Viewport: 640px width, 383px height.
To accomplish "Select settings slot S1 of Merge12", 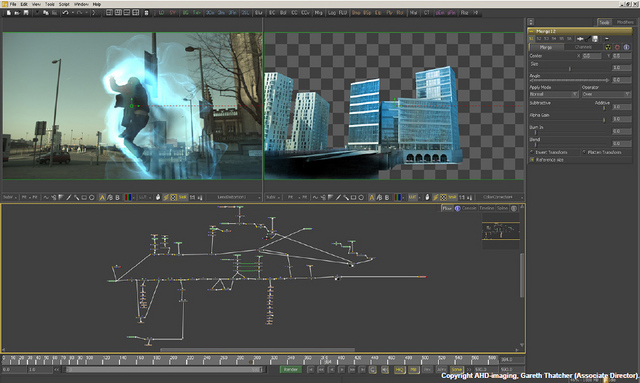I will click(x=531, y=39).
